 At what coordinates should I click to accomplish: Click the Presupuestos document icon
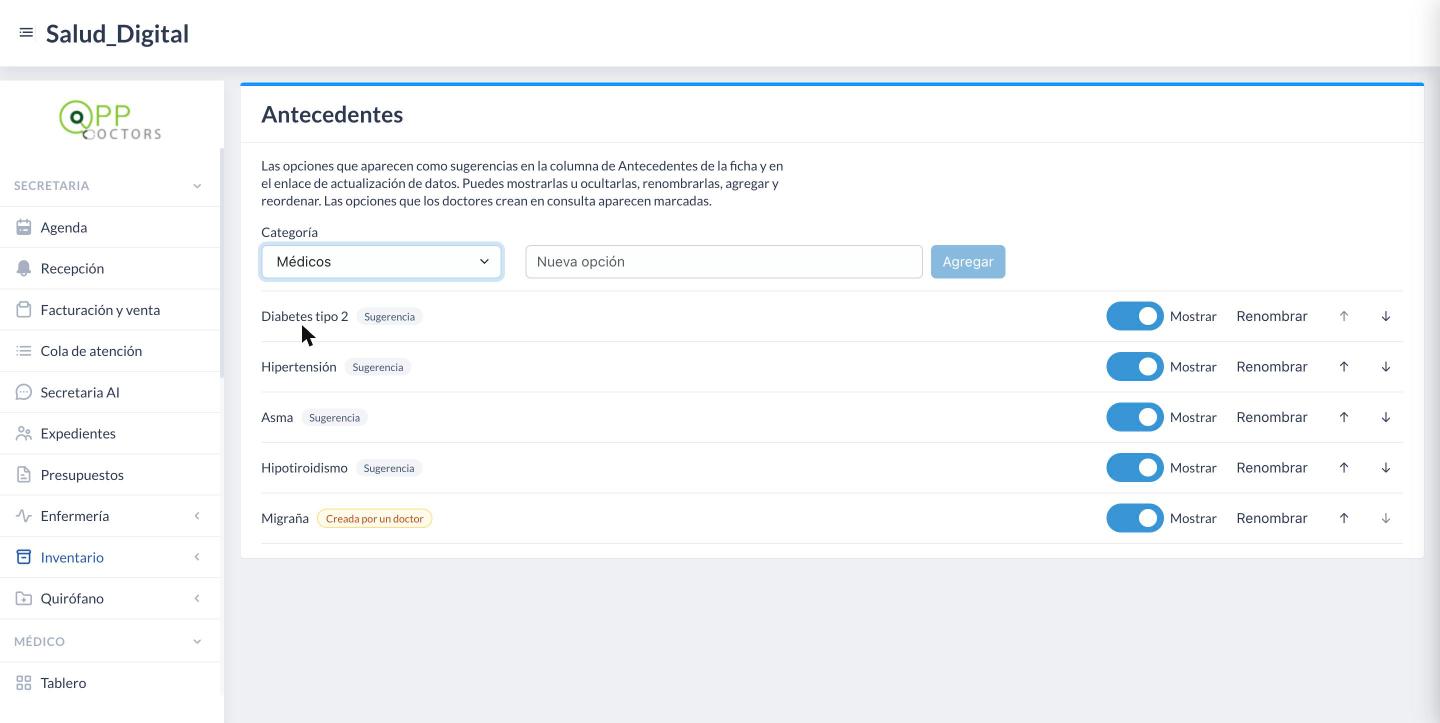[24, 475]
